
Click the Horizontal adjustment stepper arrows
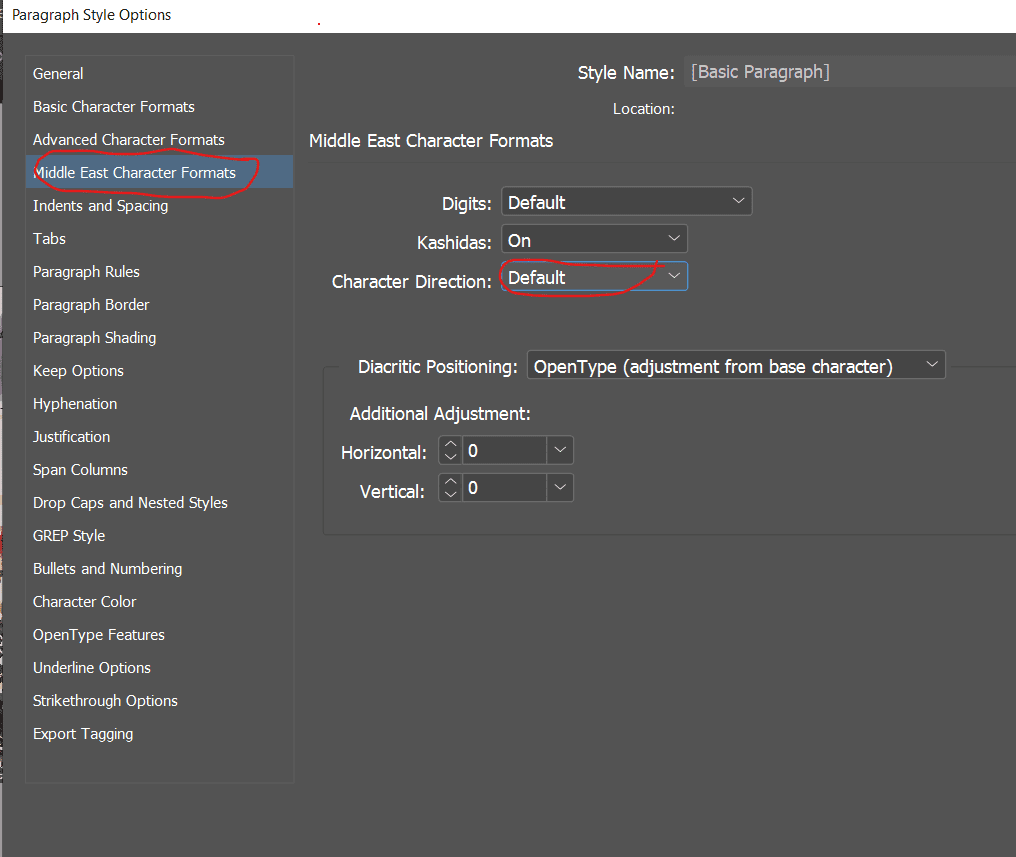click(x=450, y=451)
